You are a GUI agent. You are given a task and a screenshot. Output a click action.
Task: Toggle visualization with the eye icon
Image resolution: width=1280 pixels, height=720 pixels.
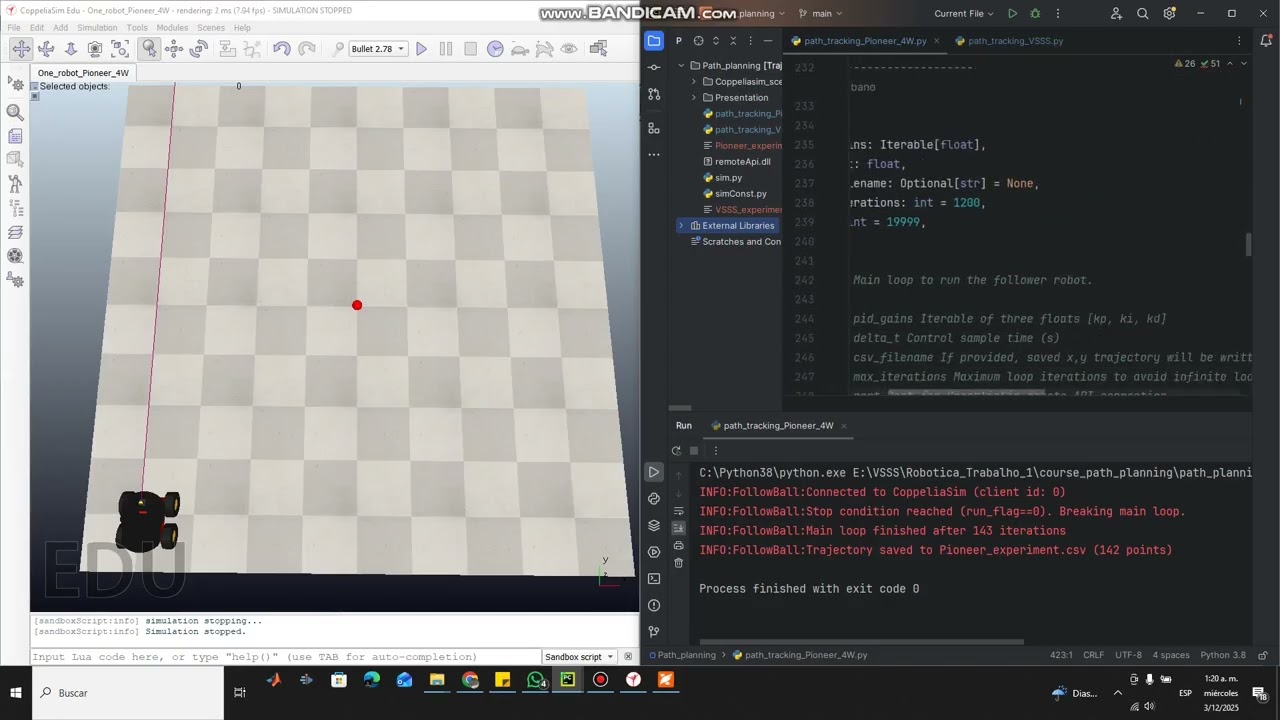[569, 48]
